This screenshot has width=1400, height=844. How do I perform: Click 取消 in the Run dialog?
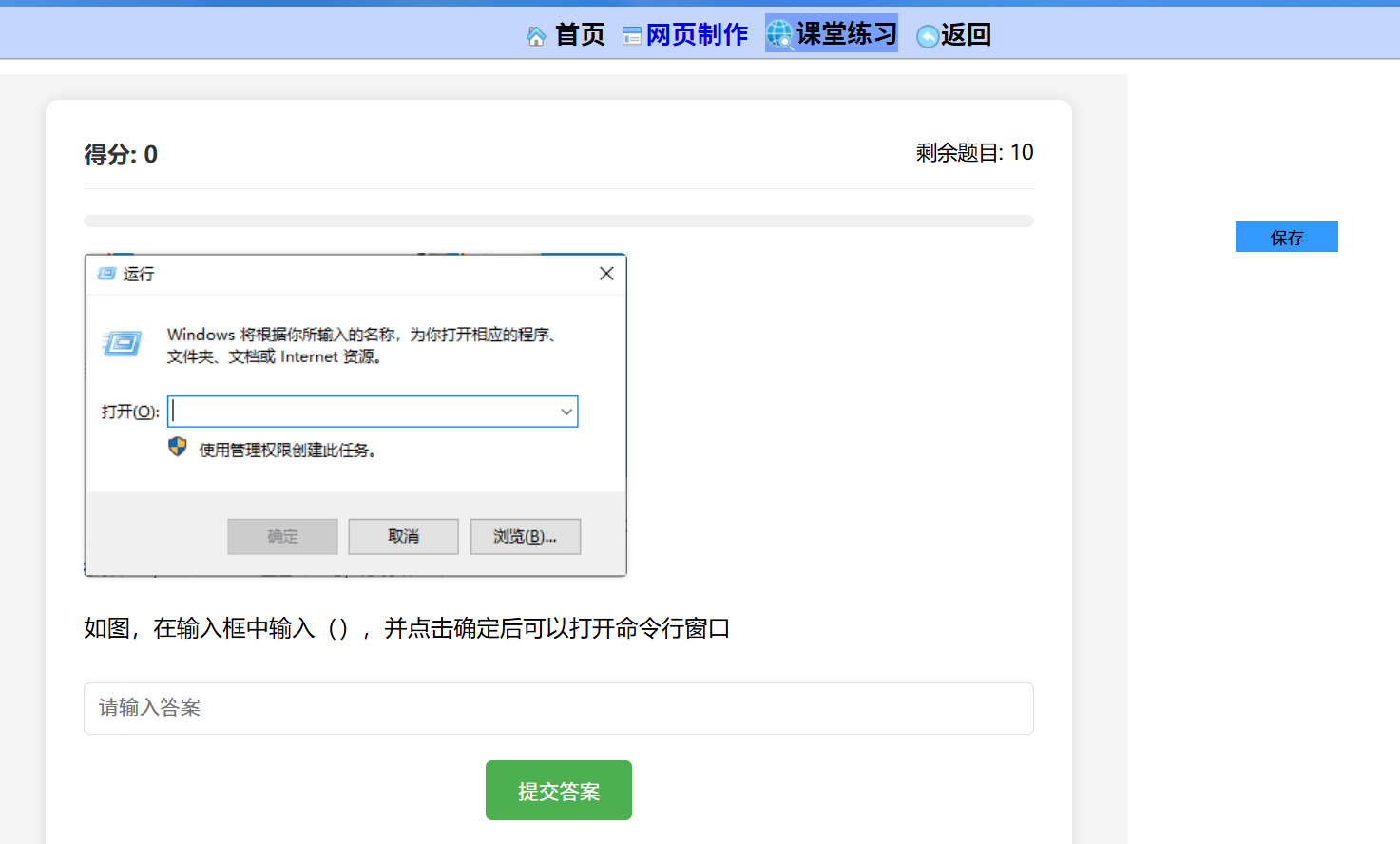point(403,536)
